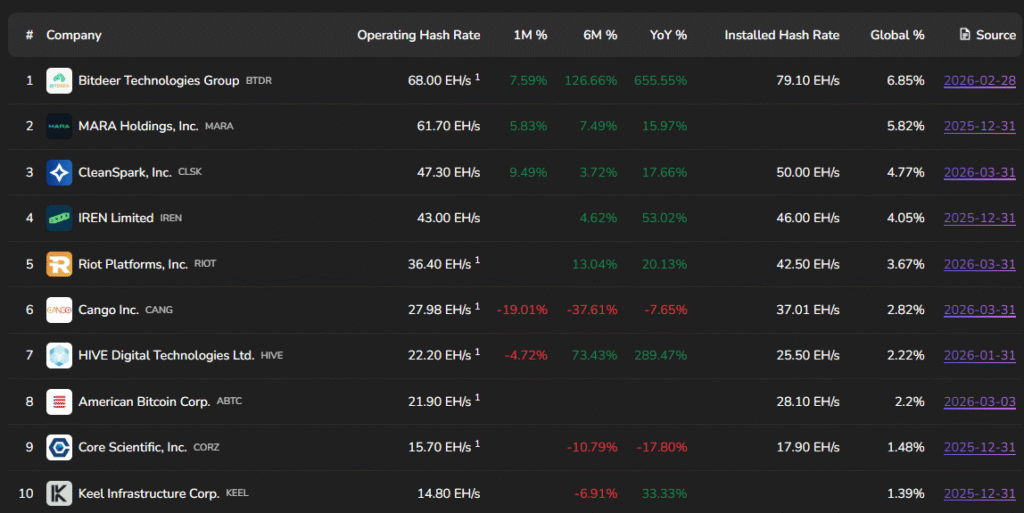Image resolution: width=1024 pixels, height=513 pixels.
Task: Click the HIVE Digital Technologies logo icon
Action: [x=59, y=356]
